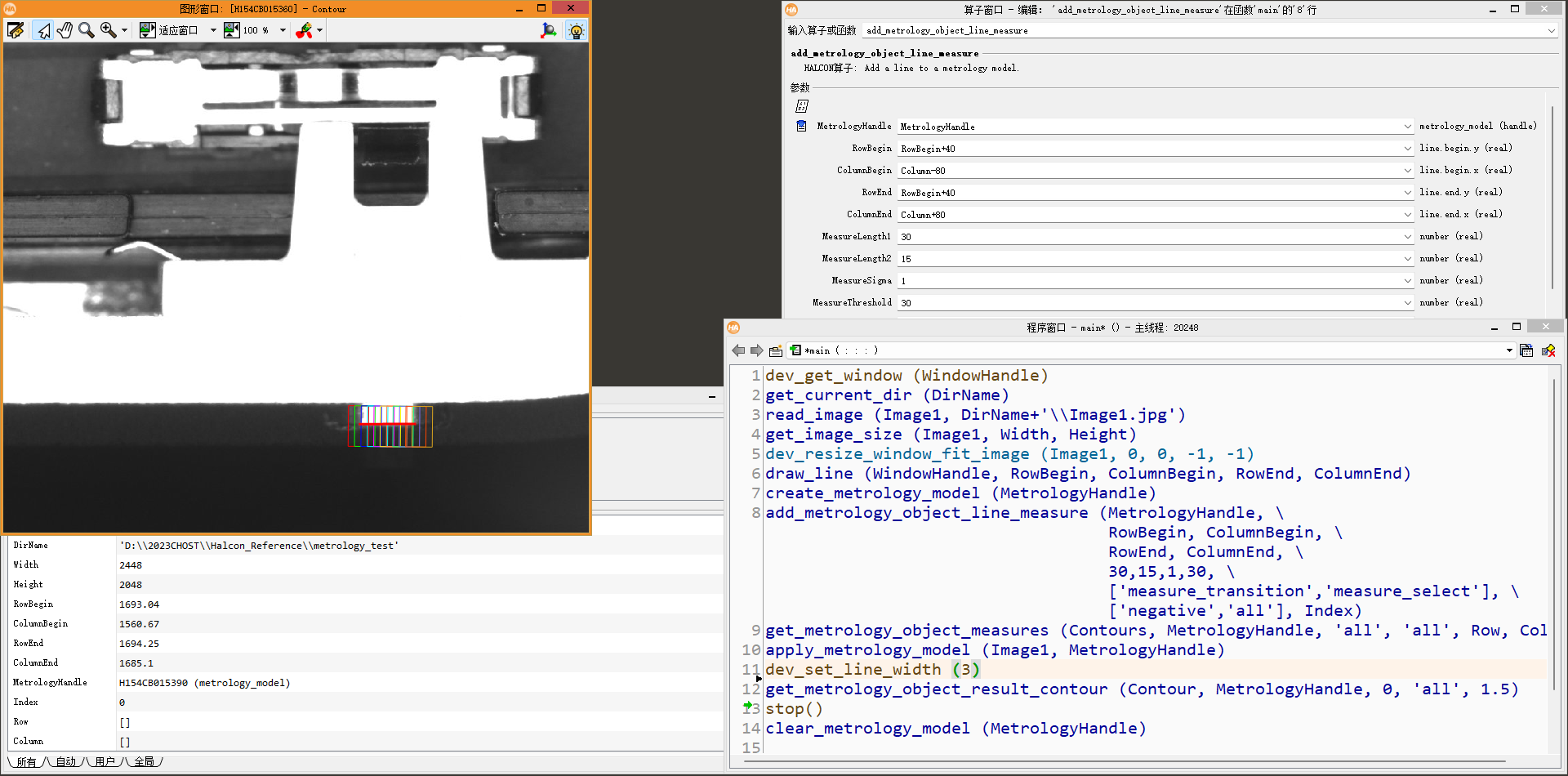Click the color paint settings icon
Viewport: 1568px width, 776px height.
(x=304, y=30)
